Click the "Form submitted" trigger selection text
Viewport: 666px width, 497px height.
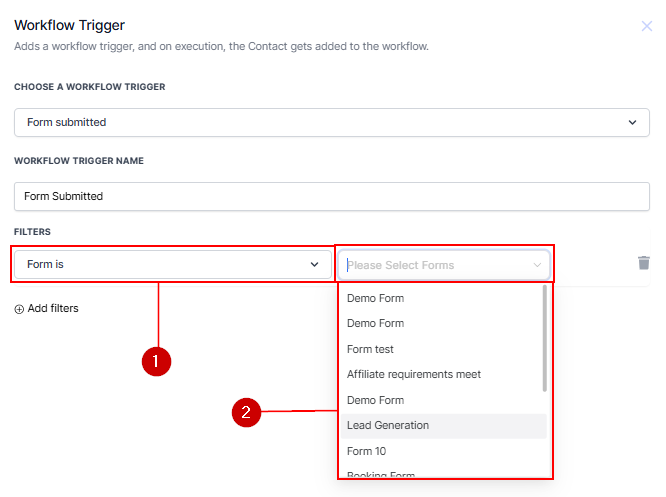[x=66, y=122]
